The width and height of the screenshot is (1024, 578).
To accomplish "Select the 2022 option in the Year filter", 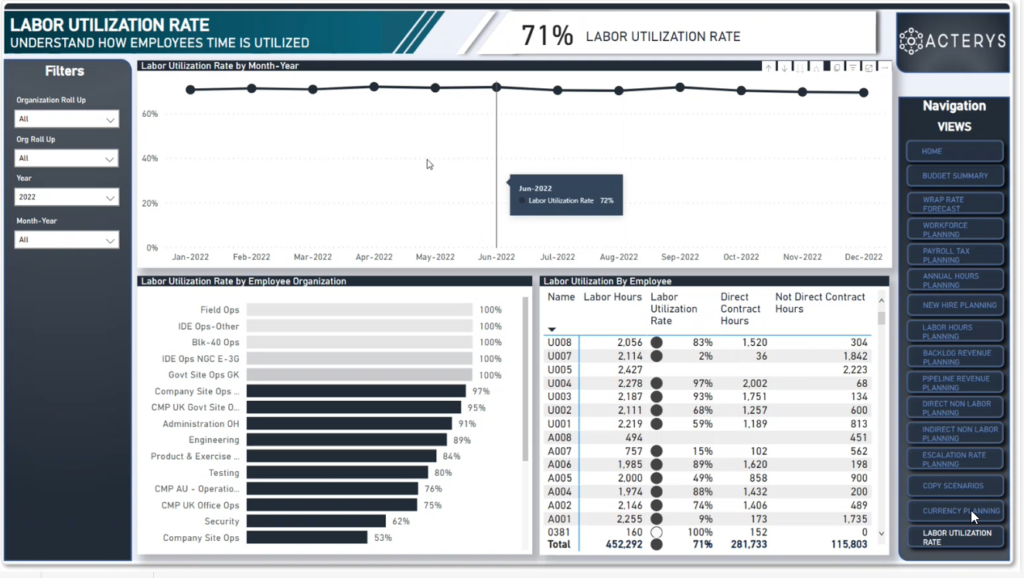I will coord(66,196).
